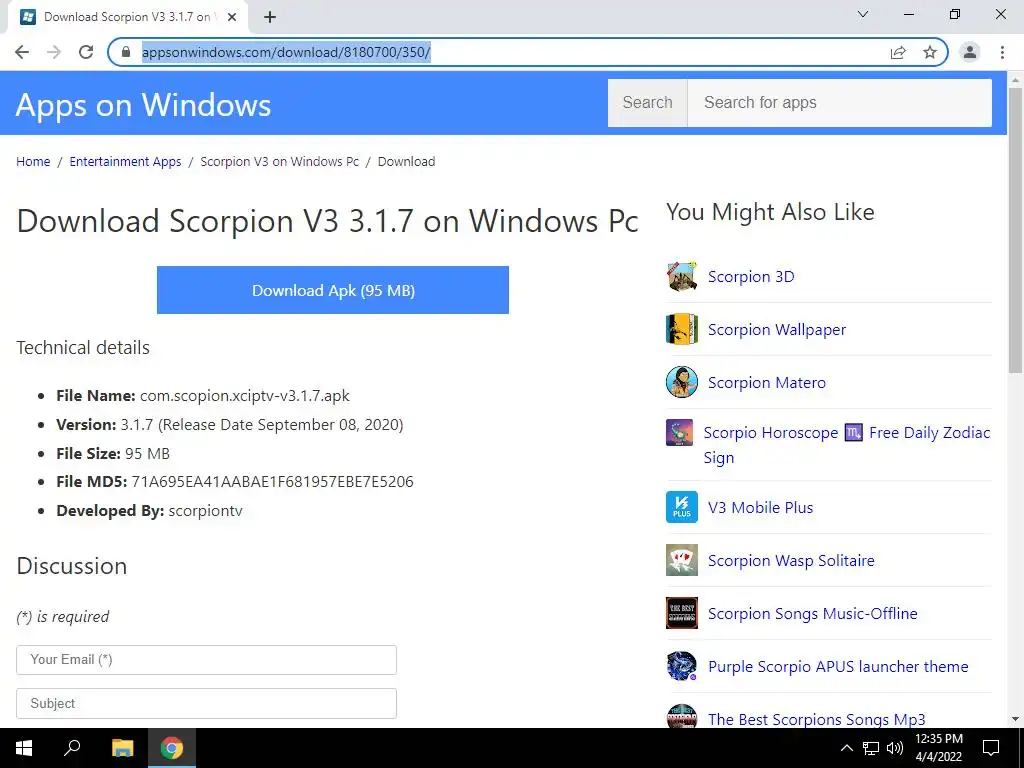
Task: Open Scorpio Horoscope Free Daily Zodiac link
Action: coord(847,445)
